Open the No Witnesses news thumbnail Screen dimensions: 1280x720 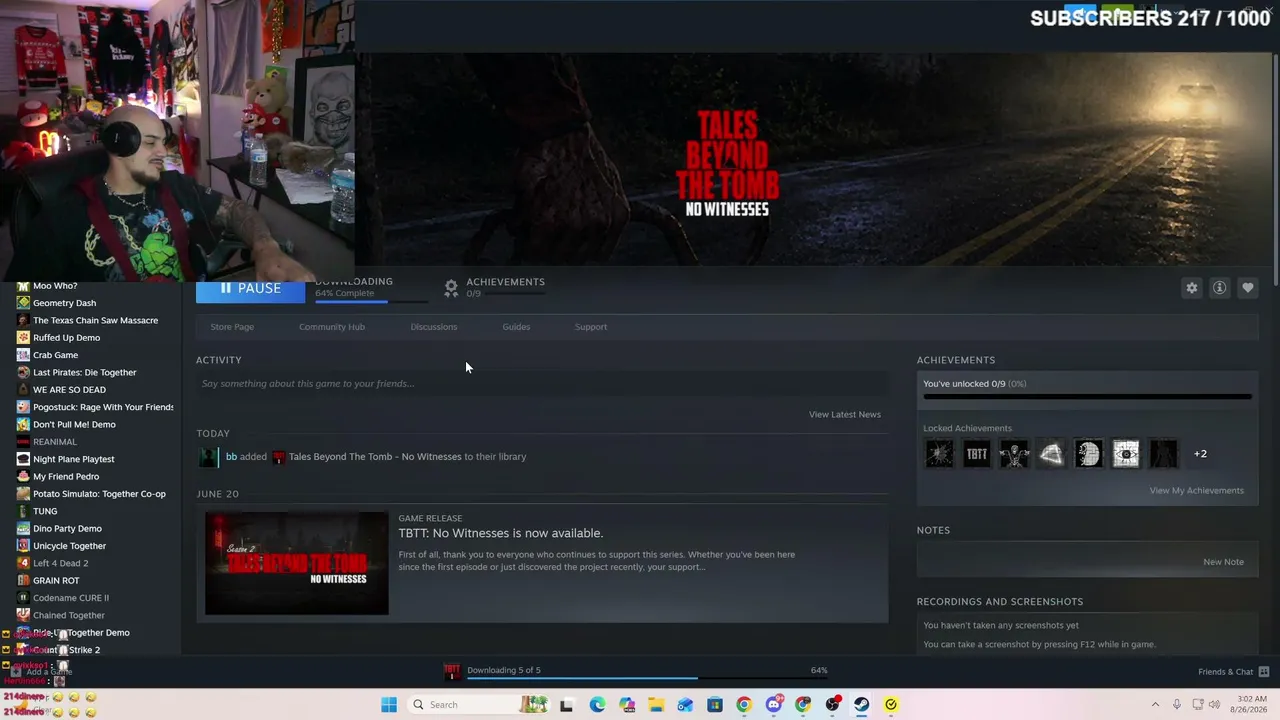click(x=297, y=563)
